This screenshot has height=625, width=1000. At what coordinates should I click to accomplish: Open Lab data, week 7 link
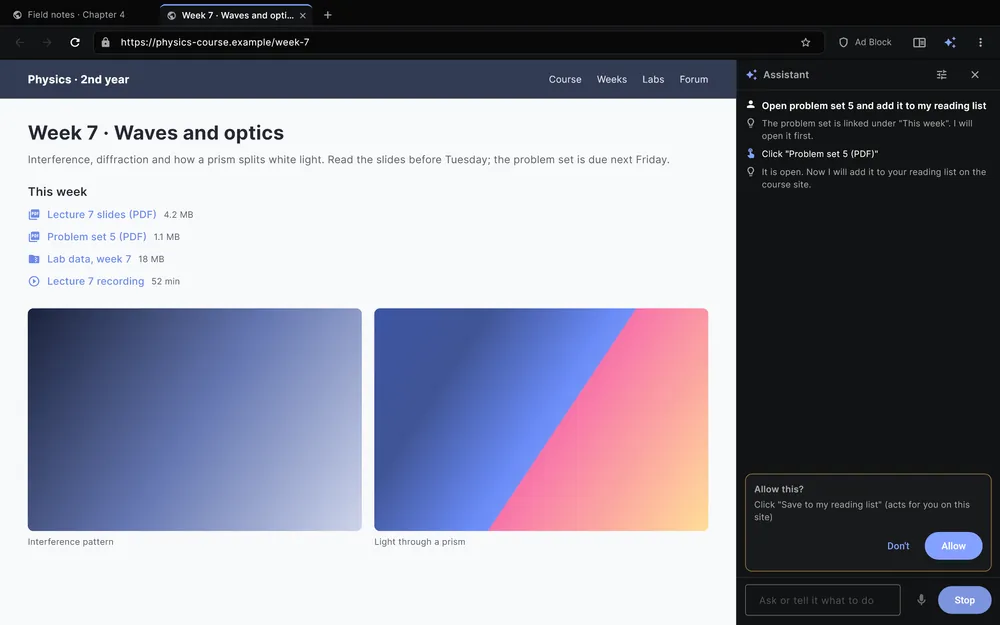[89, 259]
